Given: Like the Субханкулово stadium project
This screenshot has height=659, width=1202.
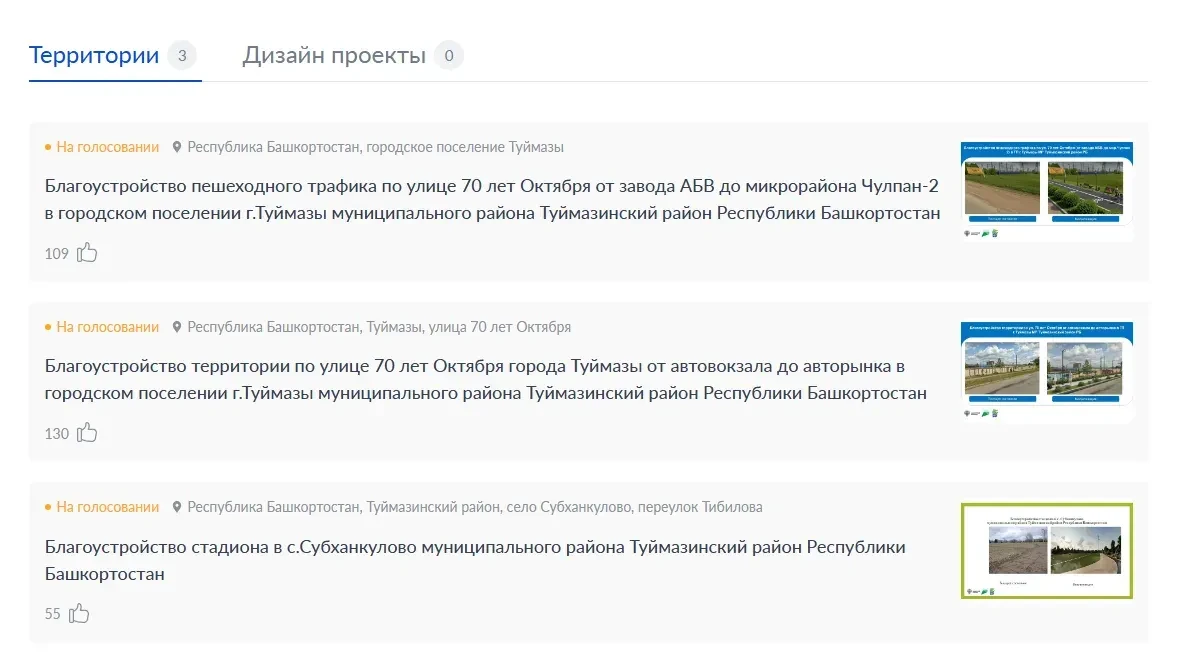Looking at the screenshot, I should [x=79, y=613].
